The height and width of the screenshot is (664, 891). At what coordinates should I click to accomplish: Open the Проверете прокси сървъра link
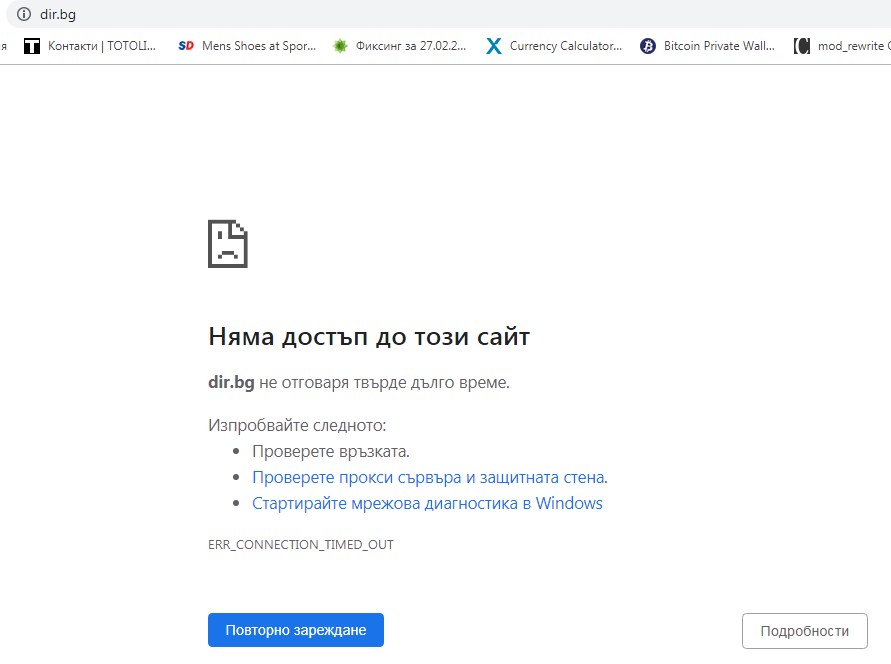[429, 477]
